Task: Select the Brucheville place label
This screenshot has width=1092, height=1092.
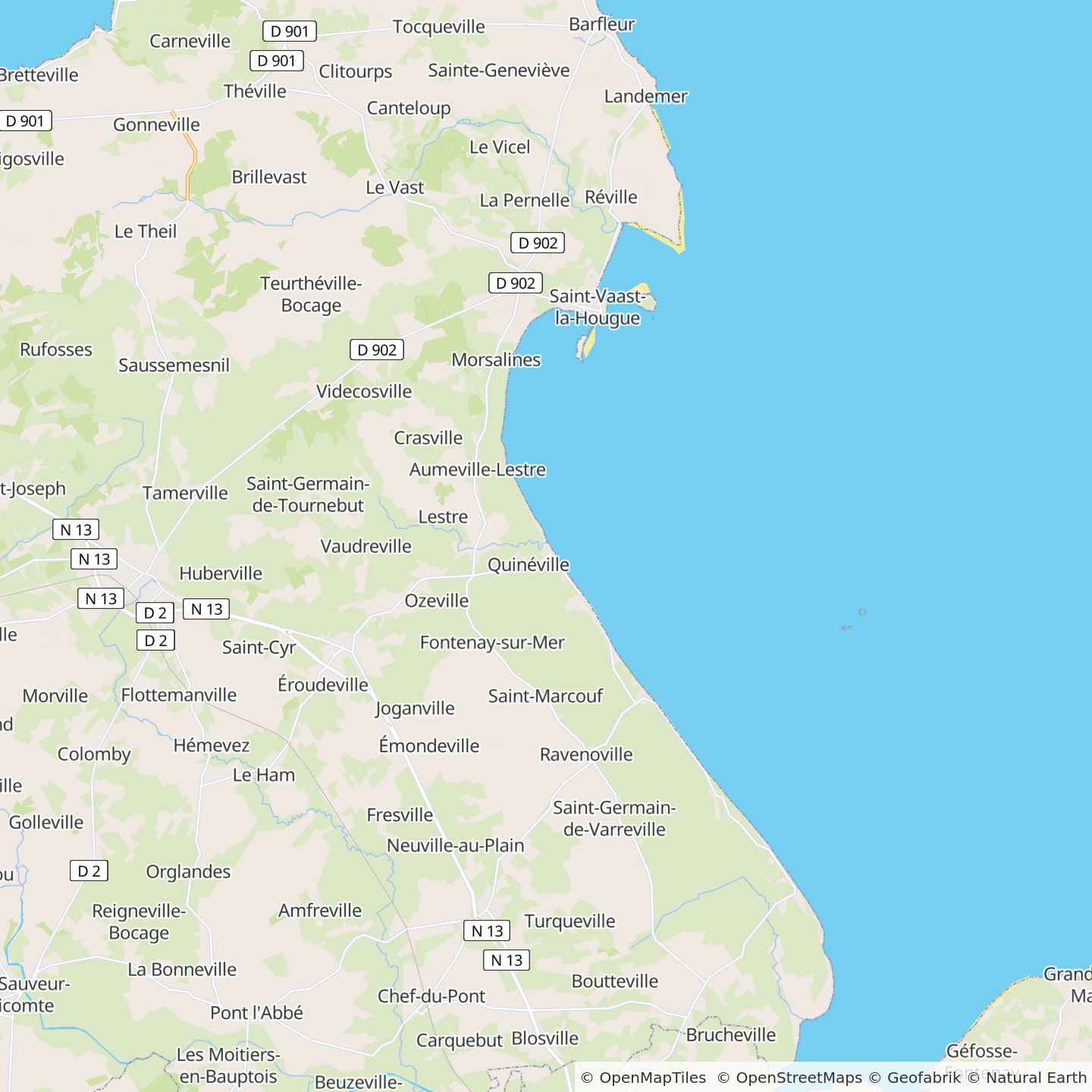Action: tap(731, 1035)
